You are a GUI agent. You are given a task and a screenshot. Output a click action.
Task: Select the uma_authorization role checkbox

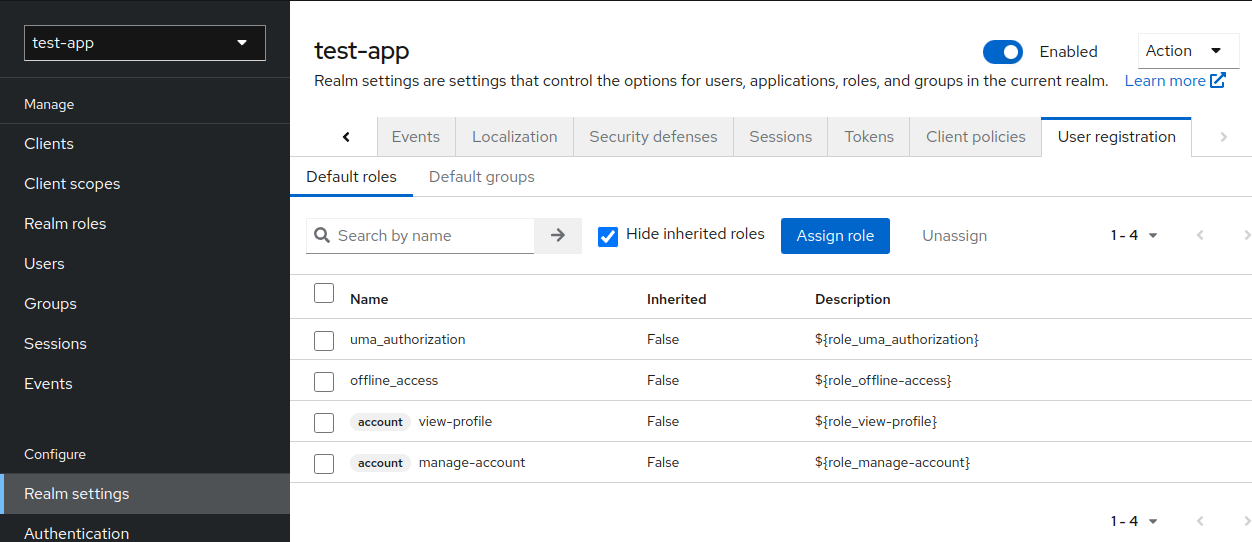[x=324, y=340]
